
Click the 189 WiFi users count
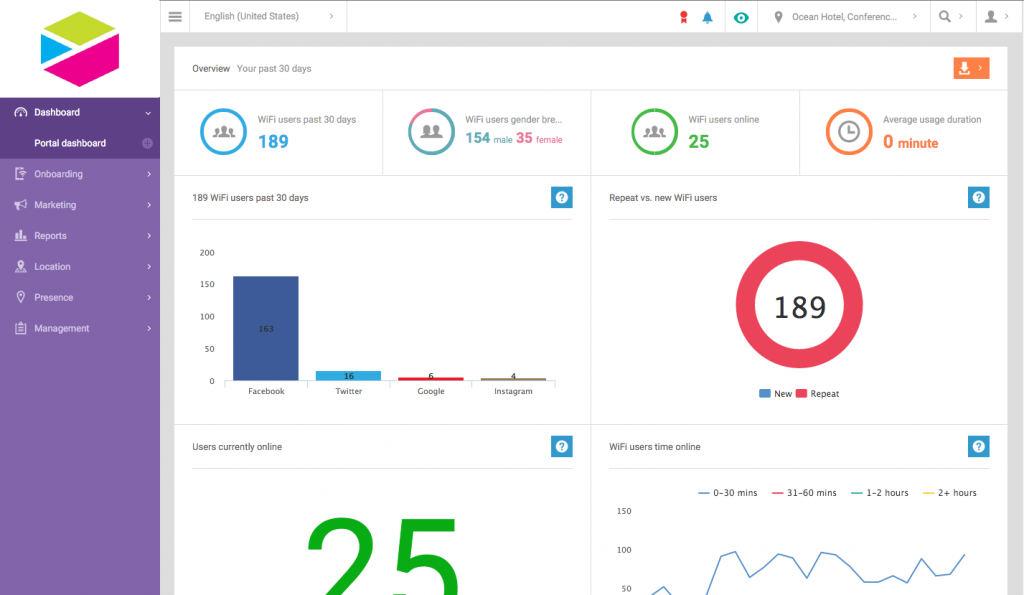[273, 142]
